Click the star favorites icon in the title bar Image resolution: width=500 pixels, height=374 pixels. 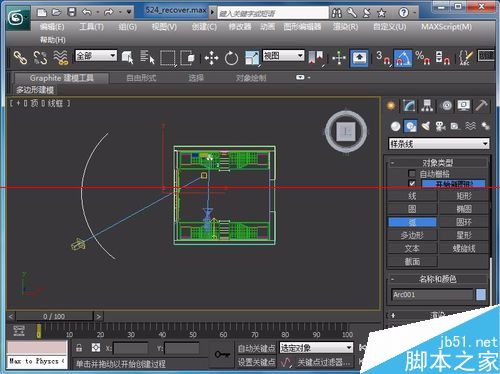381,13
